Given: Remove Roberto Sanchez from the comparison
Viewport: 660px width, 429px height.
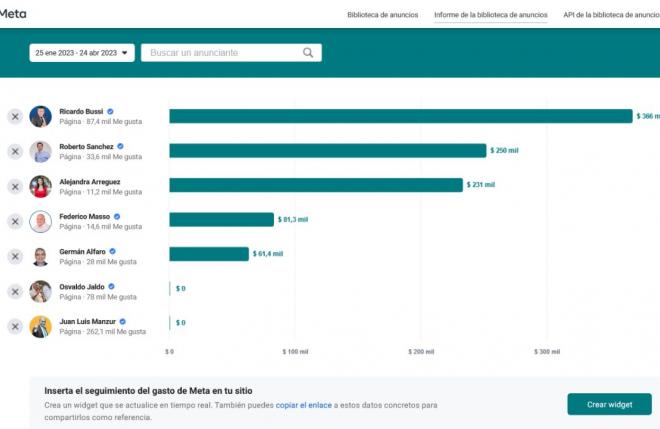Looking at the screenshot, I should (15, 151).
